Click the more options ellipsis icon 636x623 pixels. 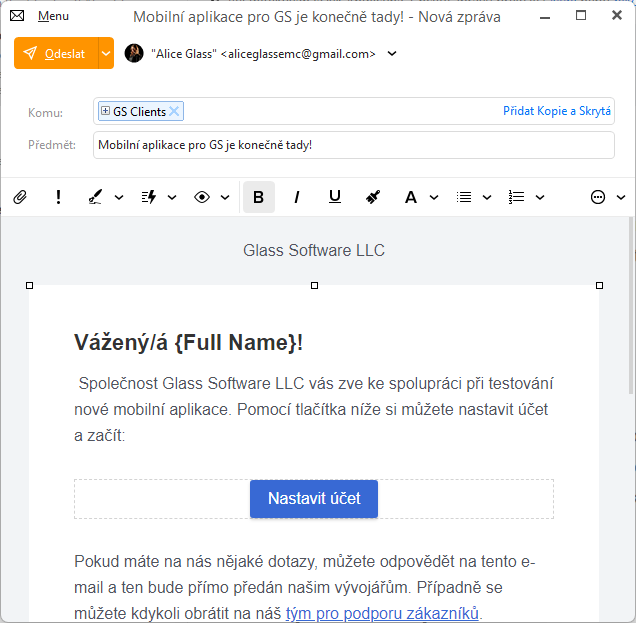point(598,198)
